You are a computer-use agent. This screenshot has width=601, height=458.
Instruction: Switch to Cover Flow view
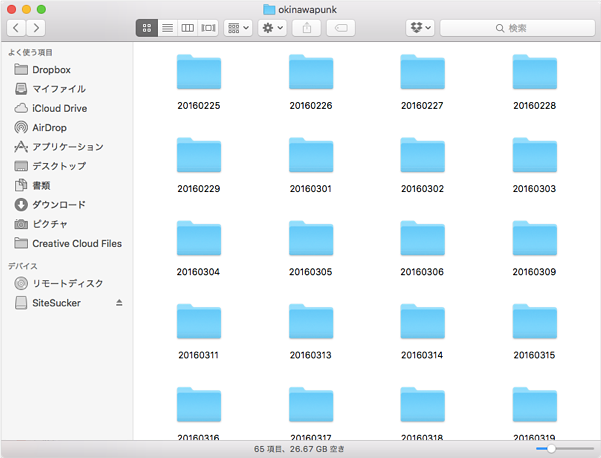click(208, 28)
